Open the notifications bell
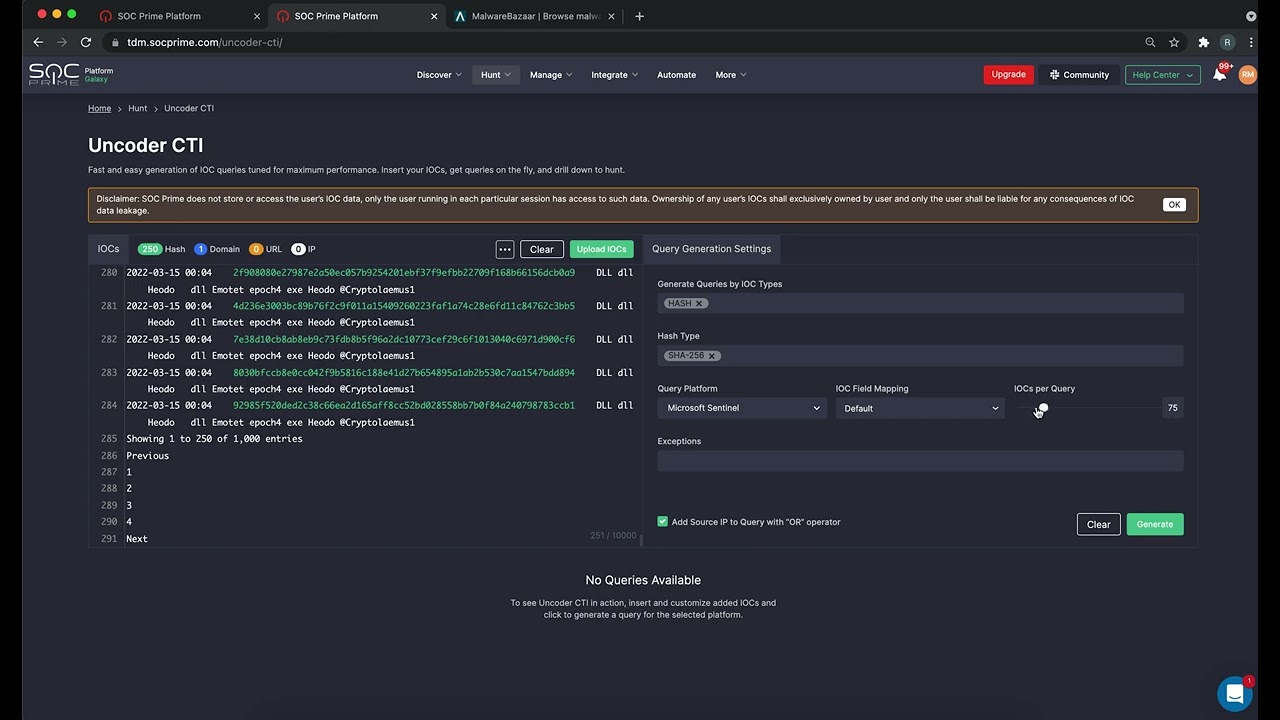Viewport: 1280px width, 720px height. pyautogui.click(x=1219, y=74)
